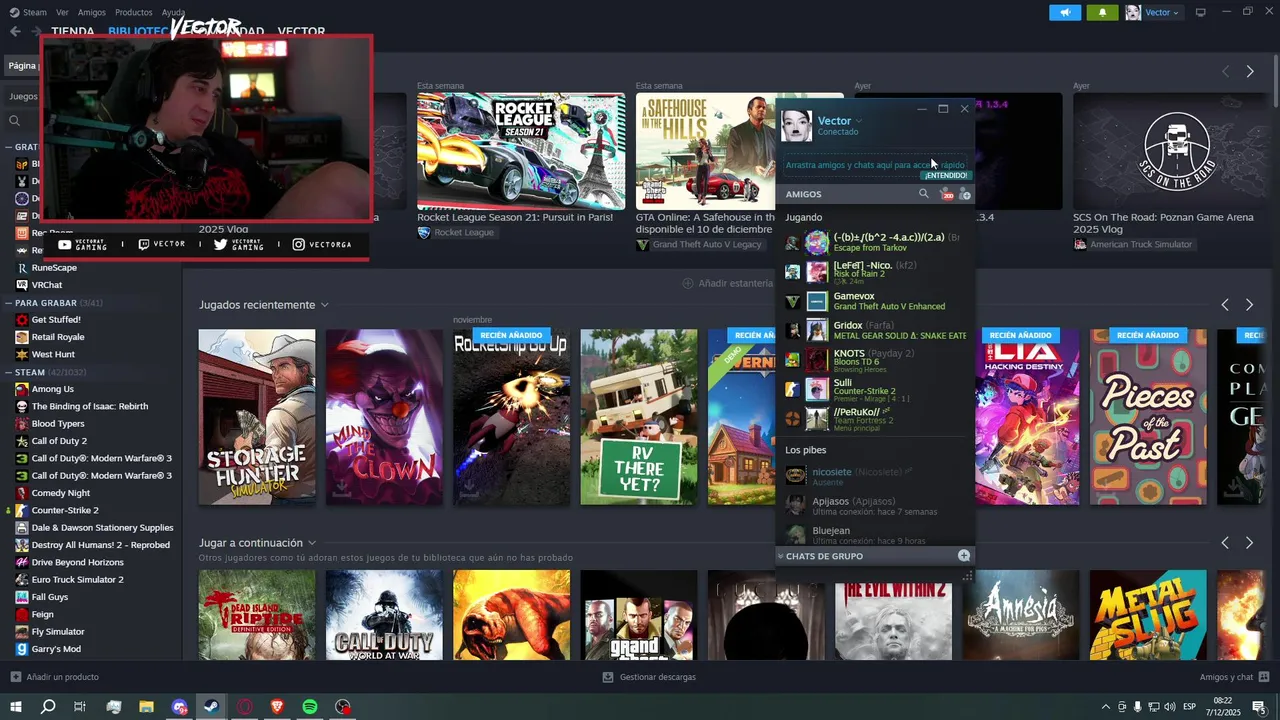Open the Storage Hunter Simulator game cover
Screen dimensions: 1280x720
coord(257,417)
